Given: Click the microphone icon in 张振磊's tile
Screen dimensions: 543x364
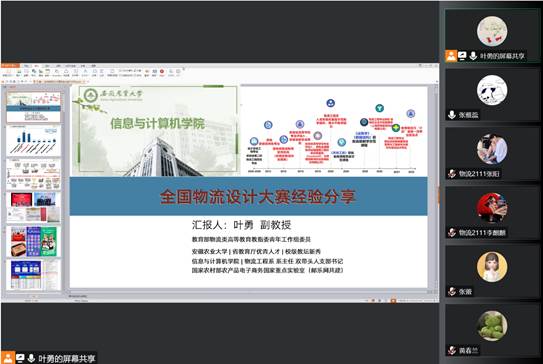Looking at the screenshot, I should coord(452,115).
